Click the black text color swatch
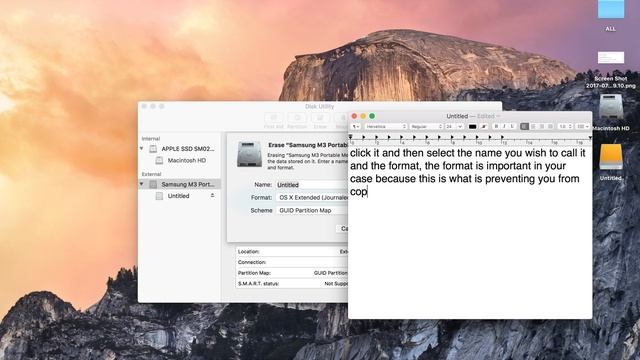The image size is (640, 360). [472, 127]
